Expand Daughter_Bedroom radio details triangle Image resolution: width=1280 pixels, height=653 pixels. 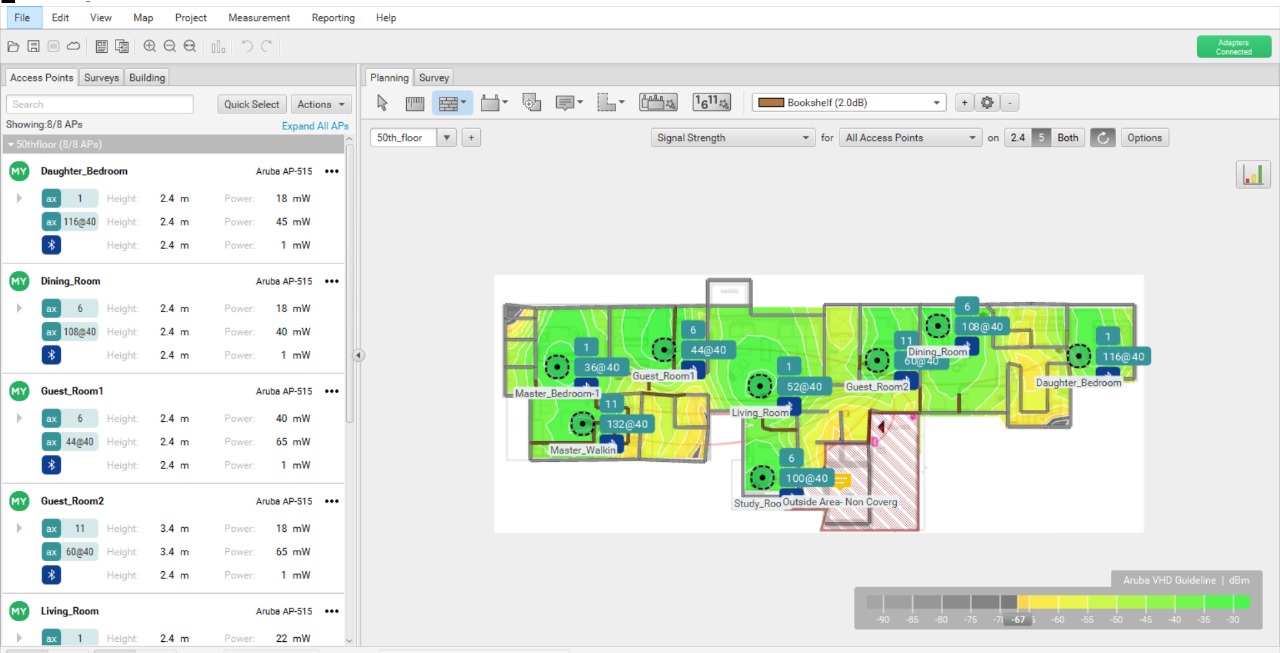coord(19,198)
